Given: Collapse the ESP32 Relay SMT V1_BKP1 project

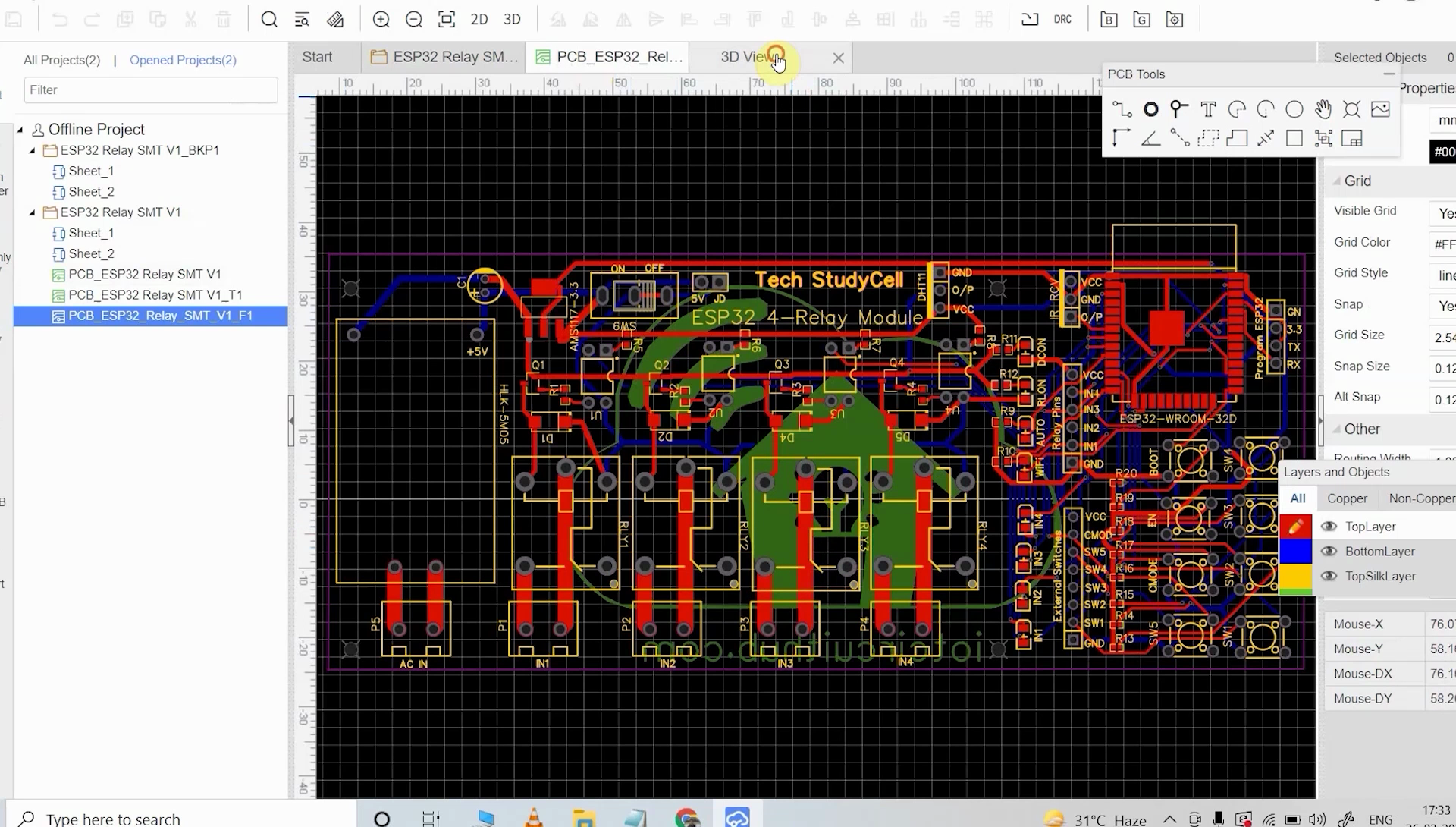Looking at the screenshot, I should click(31, 150).
